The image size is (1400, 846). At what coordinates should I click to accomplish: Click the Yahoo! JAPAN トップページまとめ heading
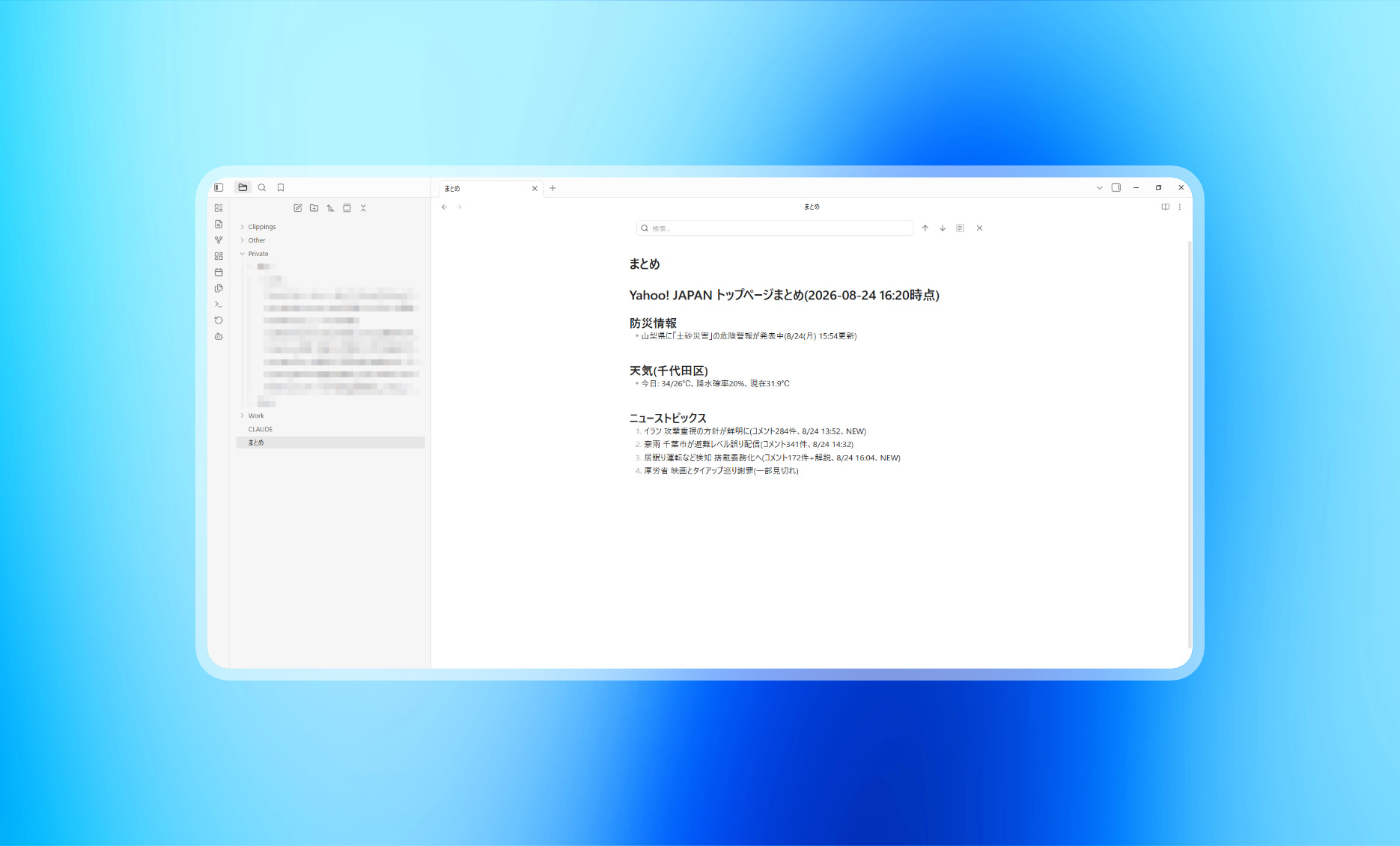pyautogui.click(x=784, y=295)
